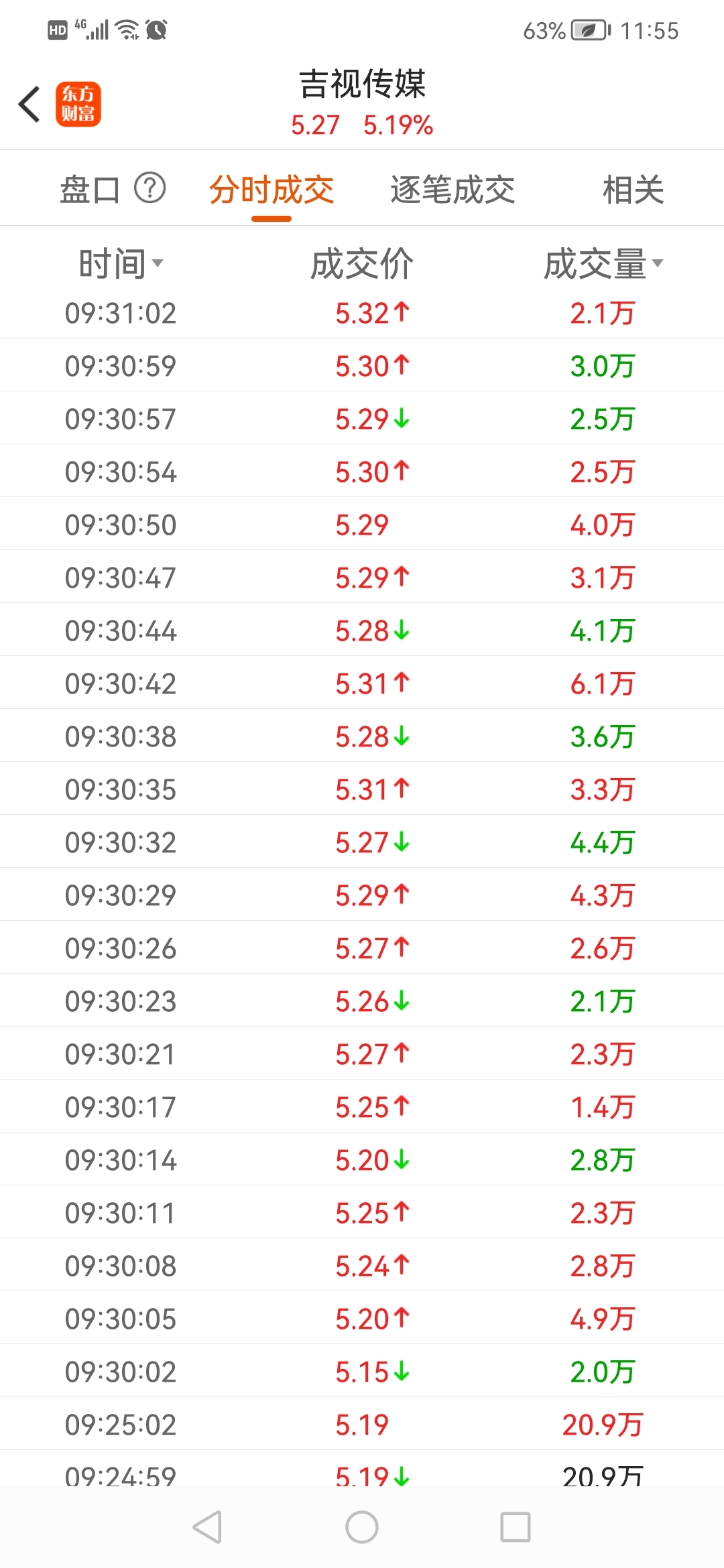This screenshot has height=1568, width=724.
Task: Open the 东方财富 app logo
Action: (x=78, y=105)
